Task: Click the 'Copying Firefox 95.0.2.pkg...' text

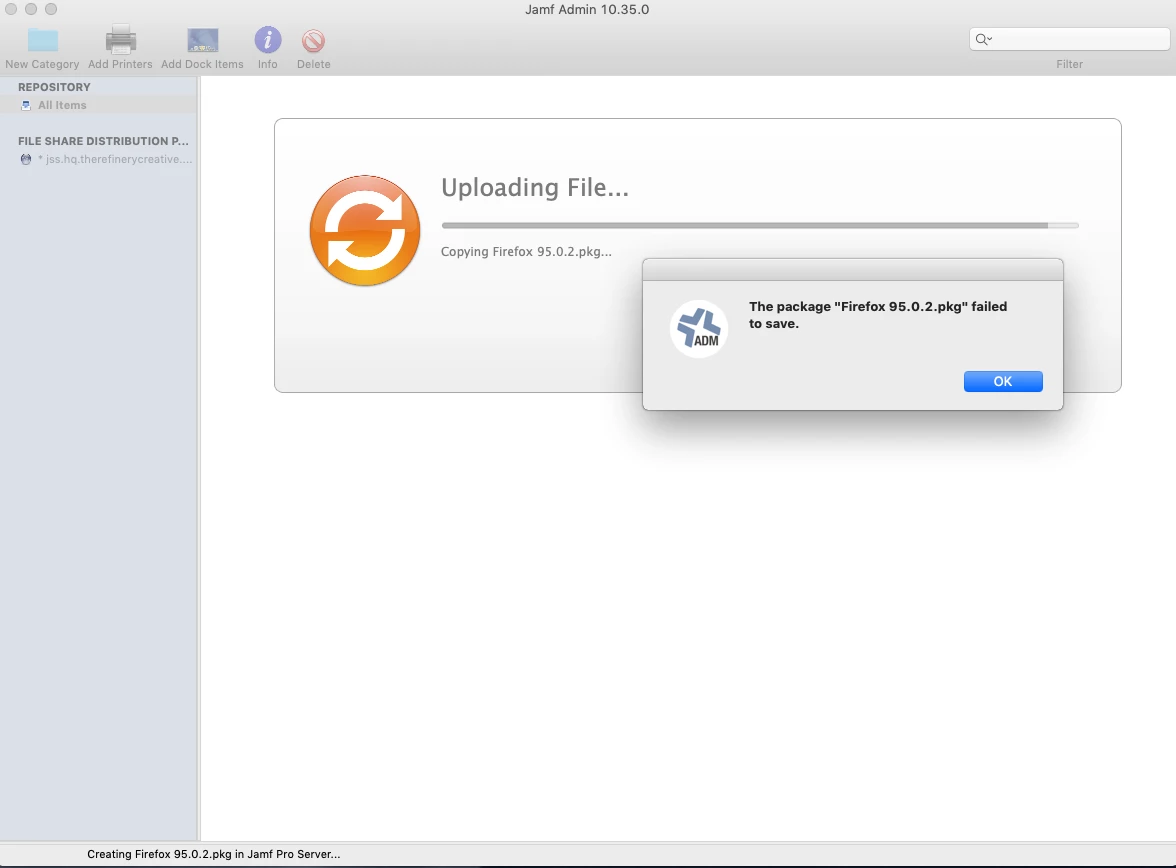Action: click(x=526, y=251)
